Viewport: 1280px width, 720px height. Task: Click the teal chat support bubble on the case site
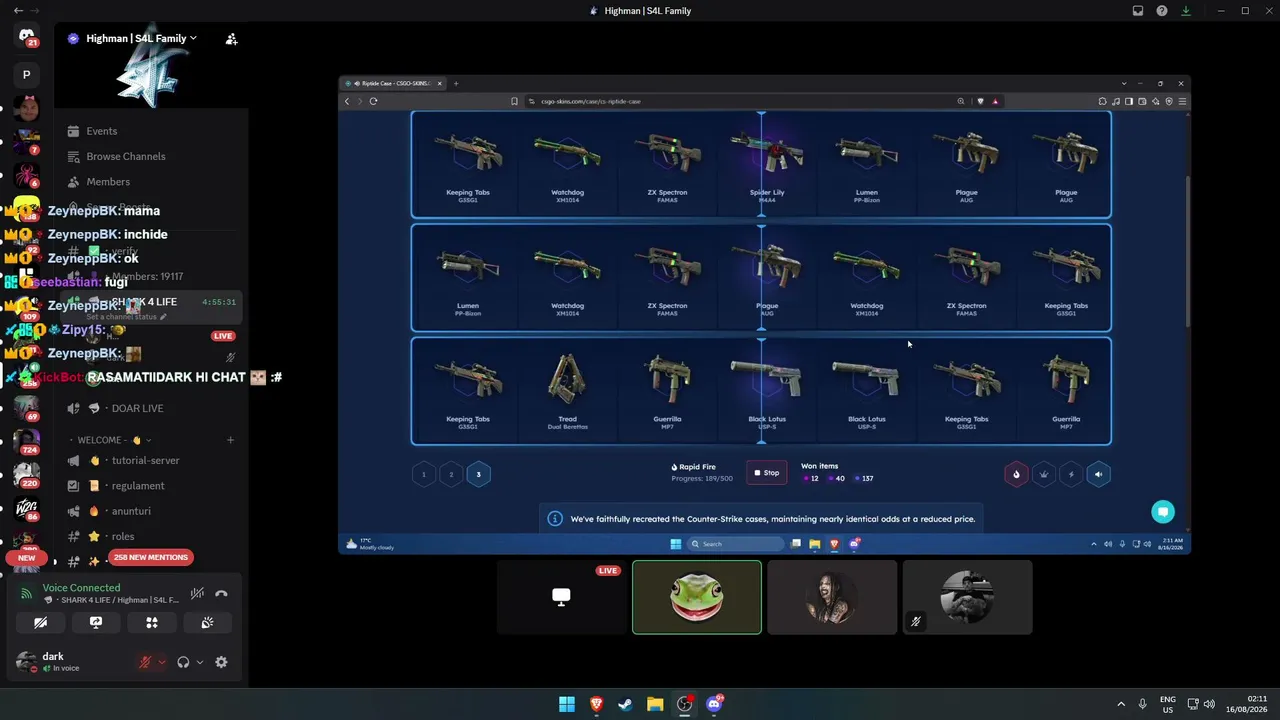[x=1162, y=512]
